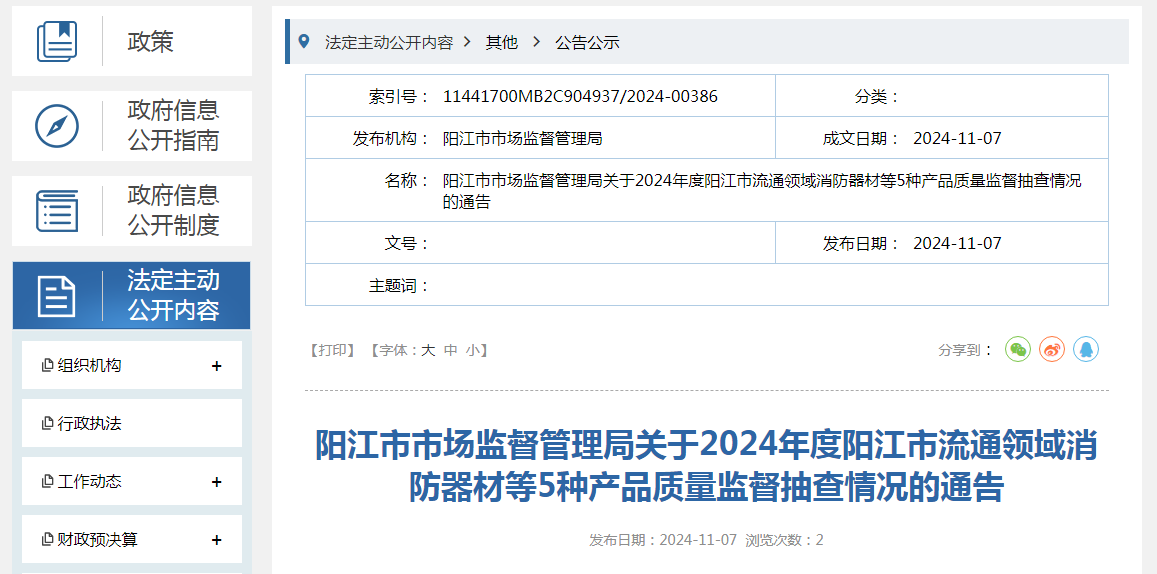Open the 政策 sidebar section
The height and width of the screenshot is (574, 1157).
click(132, 41)
